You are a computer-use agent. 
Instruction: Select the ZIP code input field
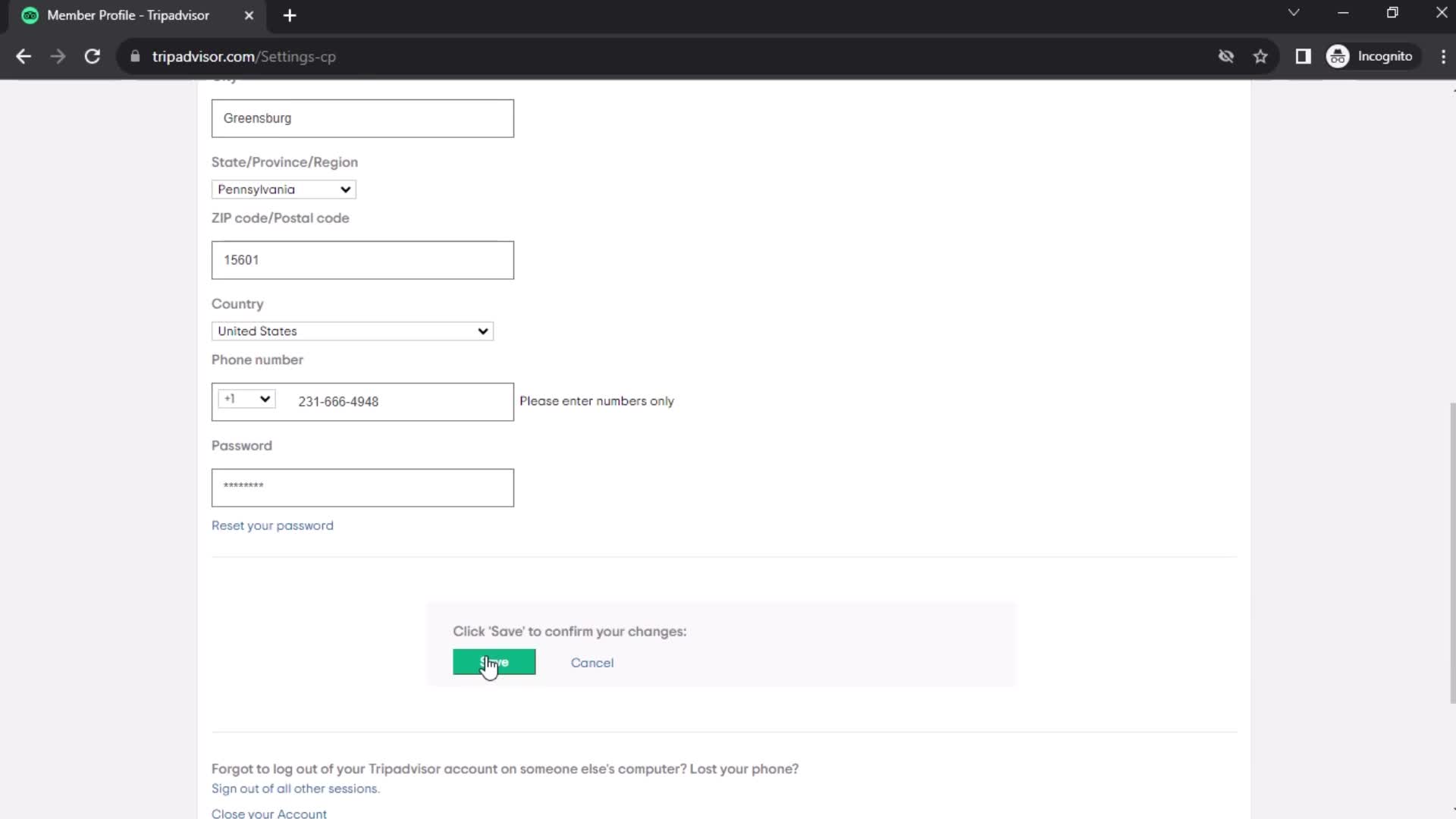[362, 260]
